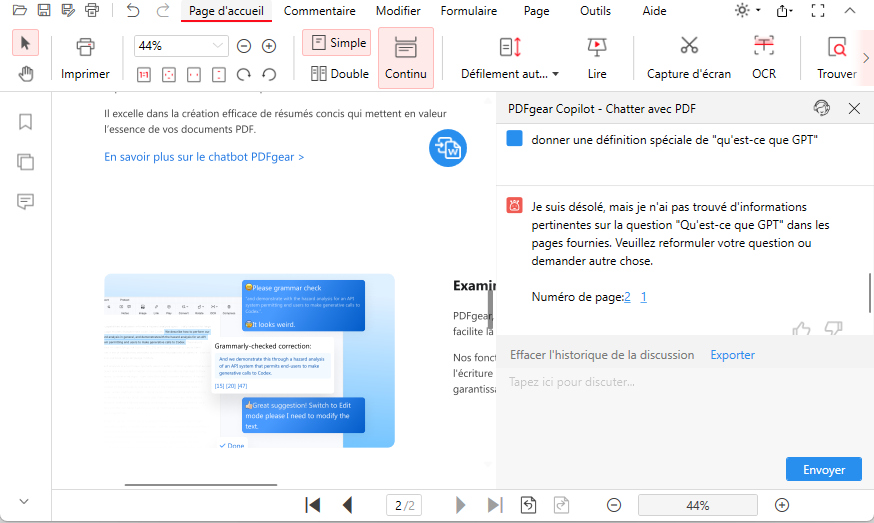
Task: Click the print icon in the top bar
Action: (x=92, y=10)
